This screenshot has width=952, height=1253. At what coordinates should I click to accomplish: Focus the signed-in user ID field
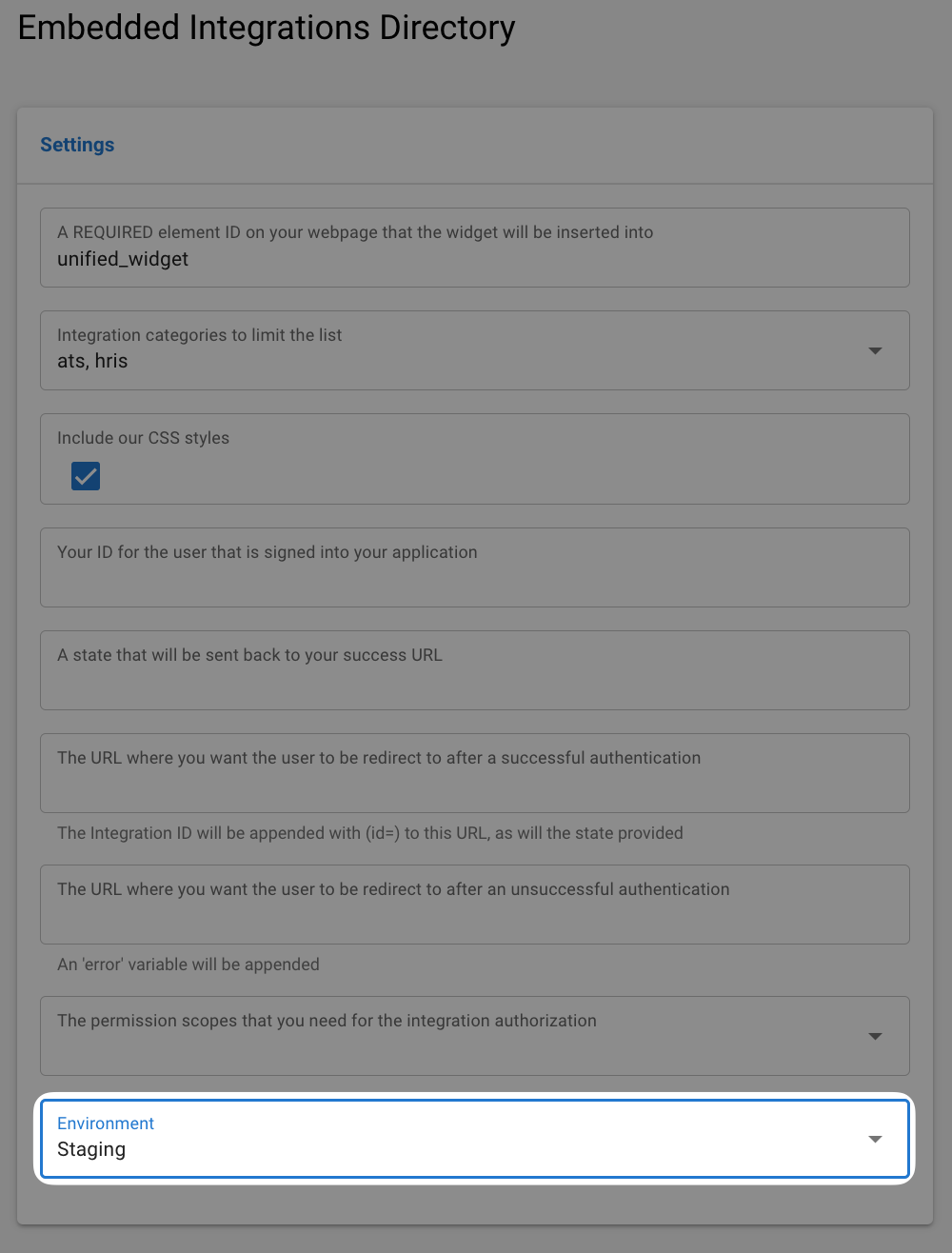pos(474,577)
